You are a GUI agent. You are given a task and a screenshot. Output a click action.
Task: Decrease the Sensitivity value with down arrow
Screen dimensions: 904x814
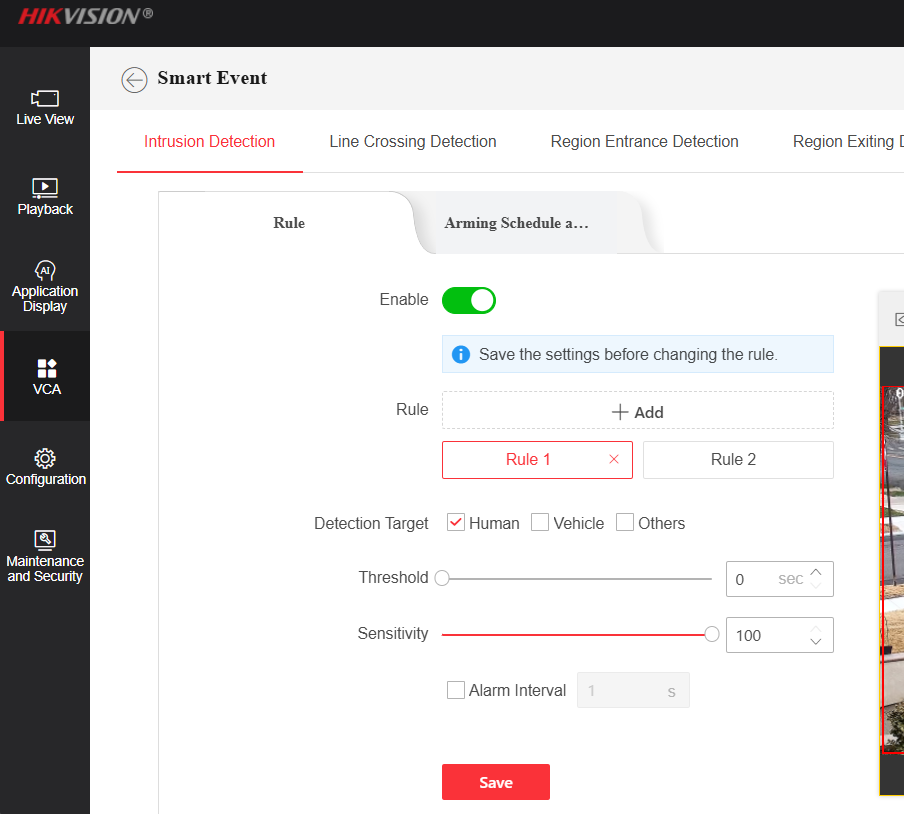click(x=816, y=642)
